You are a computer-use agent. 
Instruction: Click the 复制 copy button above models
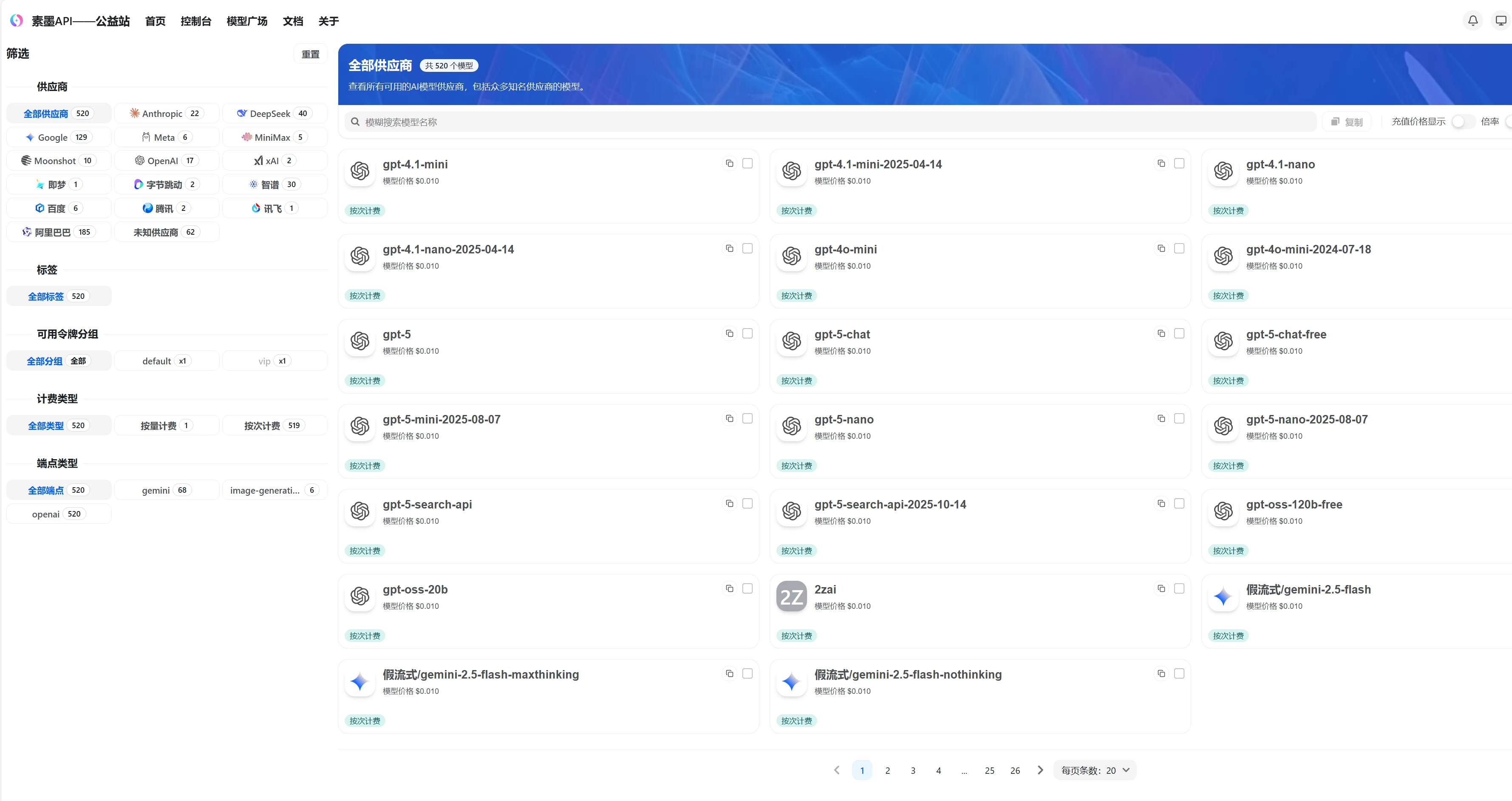(x=1347, y=122)
